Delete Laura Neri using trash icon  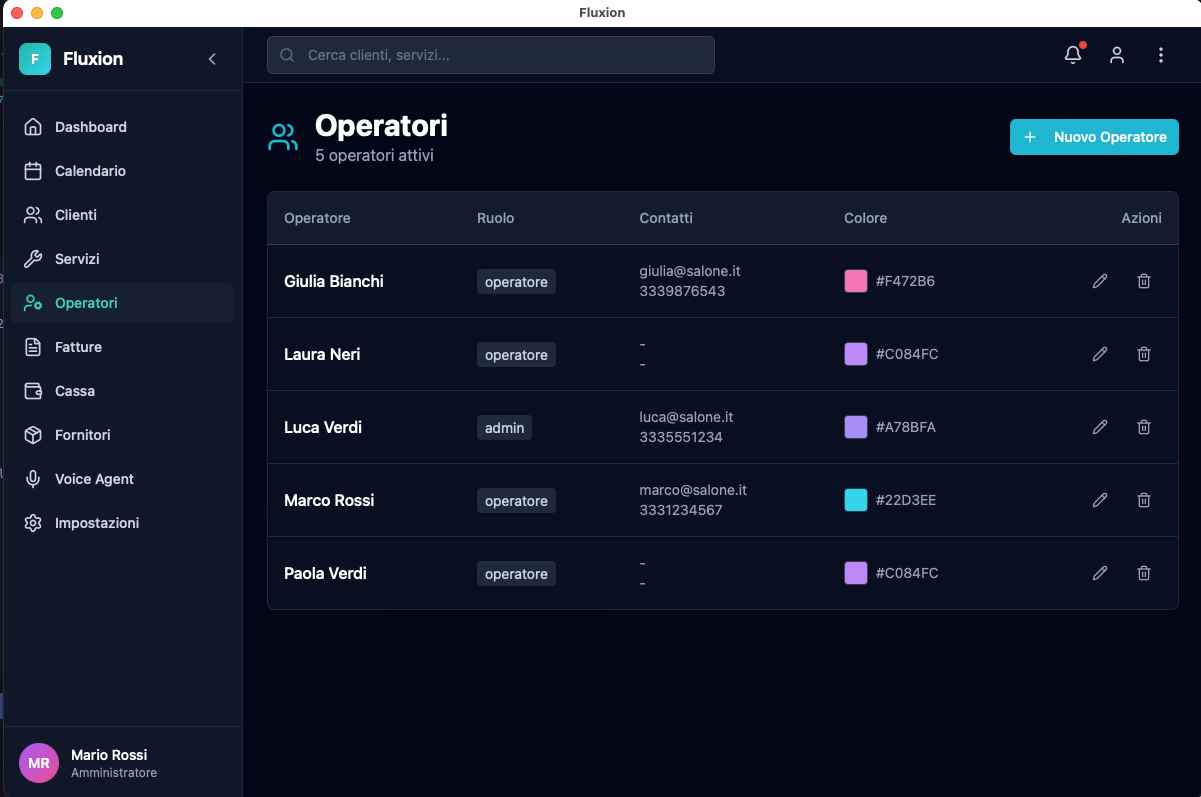pos(1144,354)
